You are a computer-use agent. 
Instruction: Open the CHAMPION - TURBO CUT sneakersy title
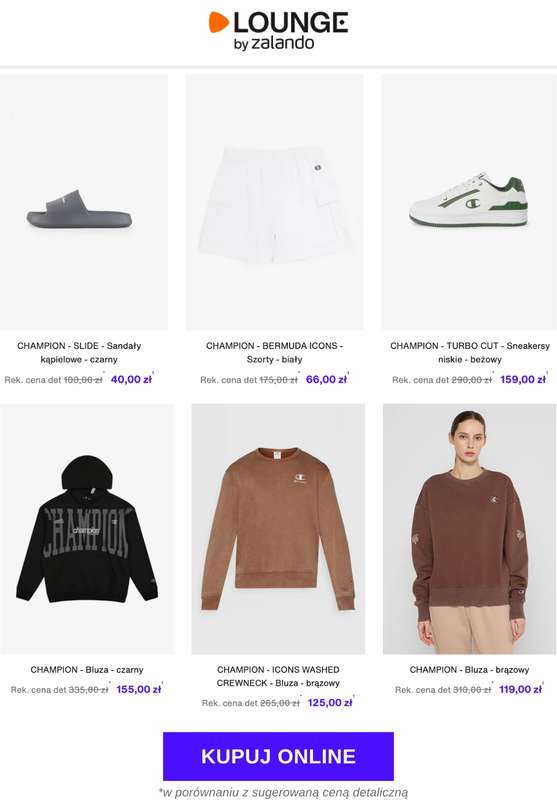pos(470,353)
